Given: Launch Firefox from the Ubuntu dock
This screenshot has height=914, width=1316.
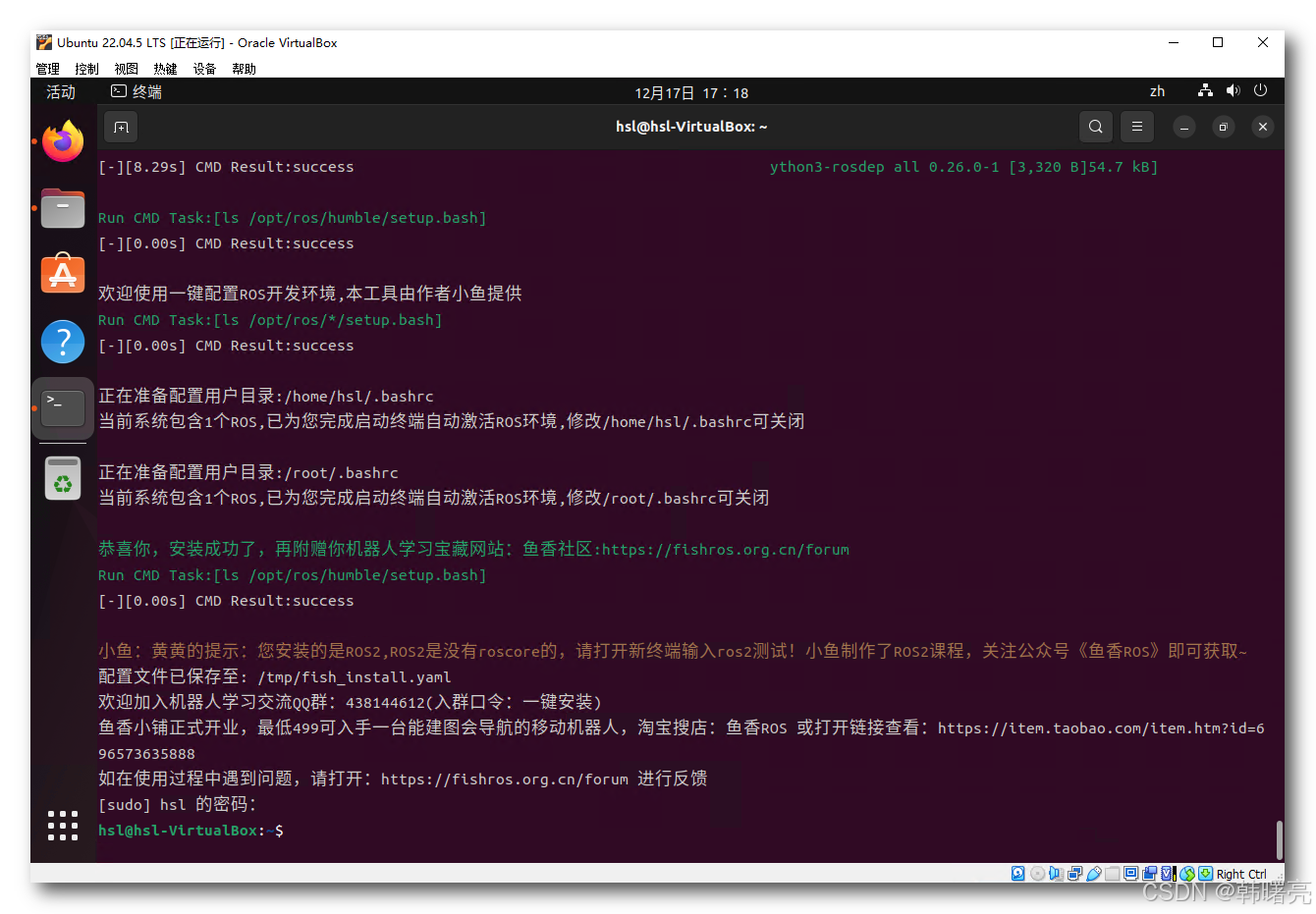Looking at the screenshot, I should tap(62, 141).
